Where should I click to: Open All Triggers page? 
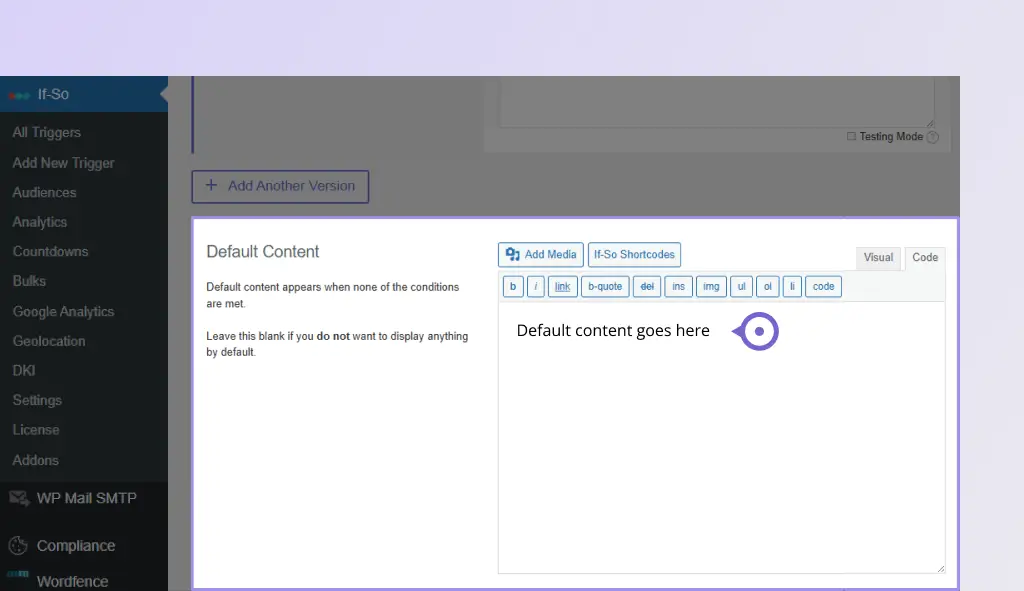(46, 133)
